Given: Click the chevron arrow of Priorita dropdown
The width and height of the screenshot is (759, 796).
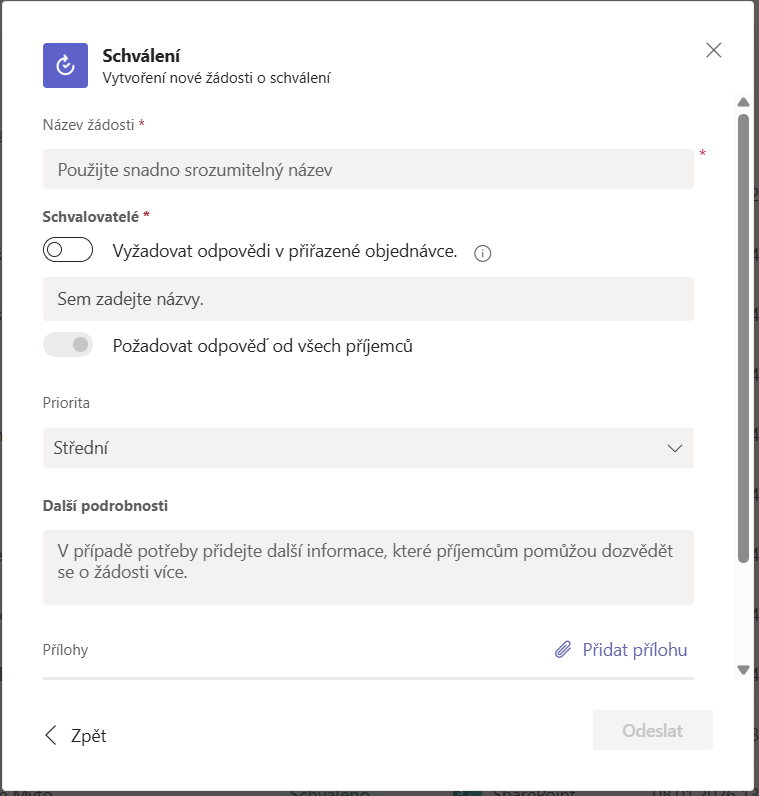Looking at the screenshot, I should pos(675,448).
